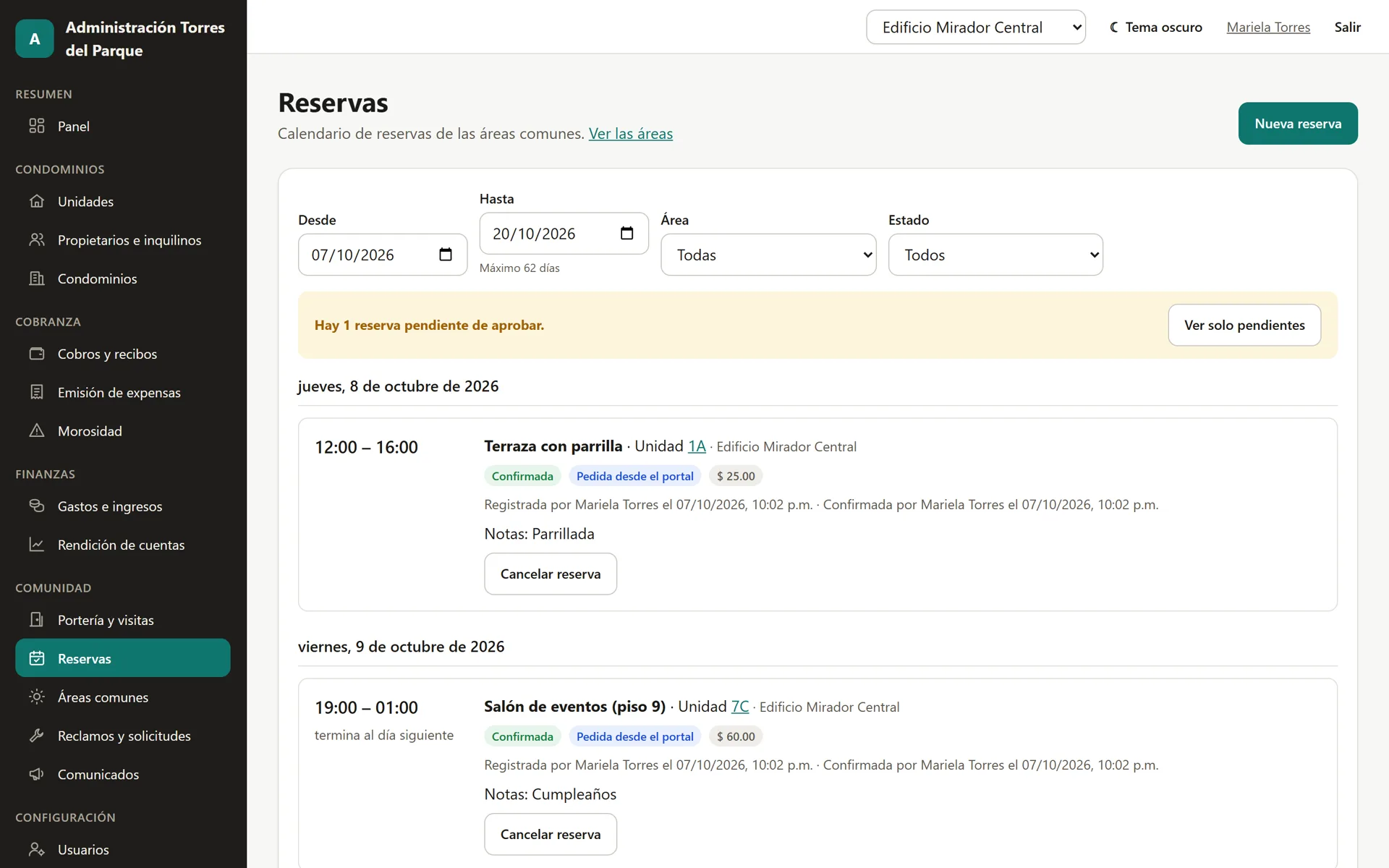Image resolution: width=1389 pixels, height=868 pixels.
Task: Click the green A logo badge
Action: pos(35,38)
